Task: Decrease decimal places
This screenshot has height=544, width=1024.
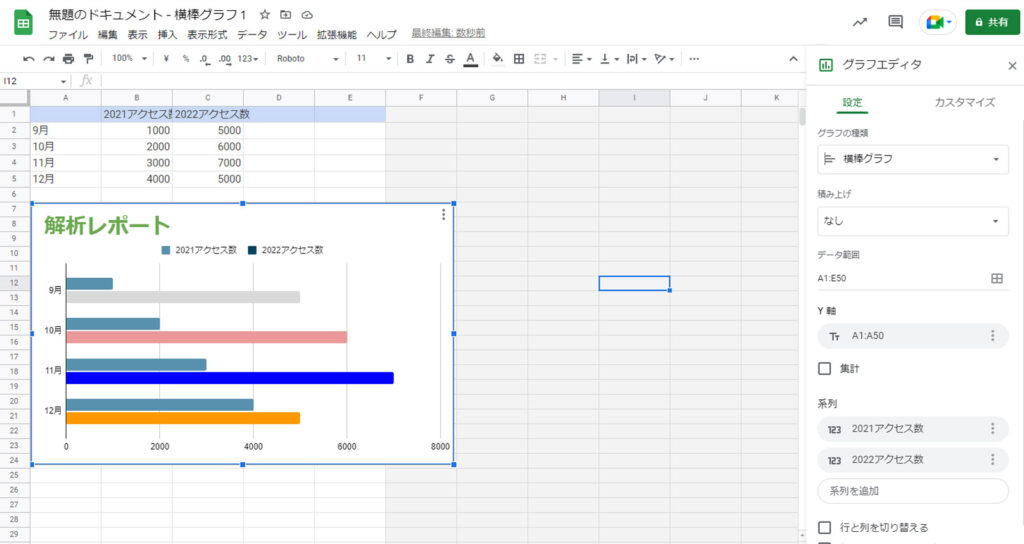Action: click(205, 59)
